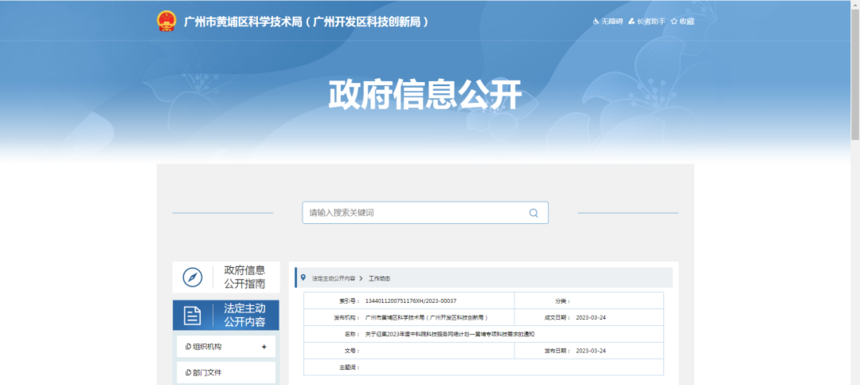The height and width of the screenshot is (385, 860).
Task: Click the magnifier search icon
Action: pyautogui.click(x=534, y=213)
